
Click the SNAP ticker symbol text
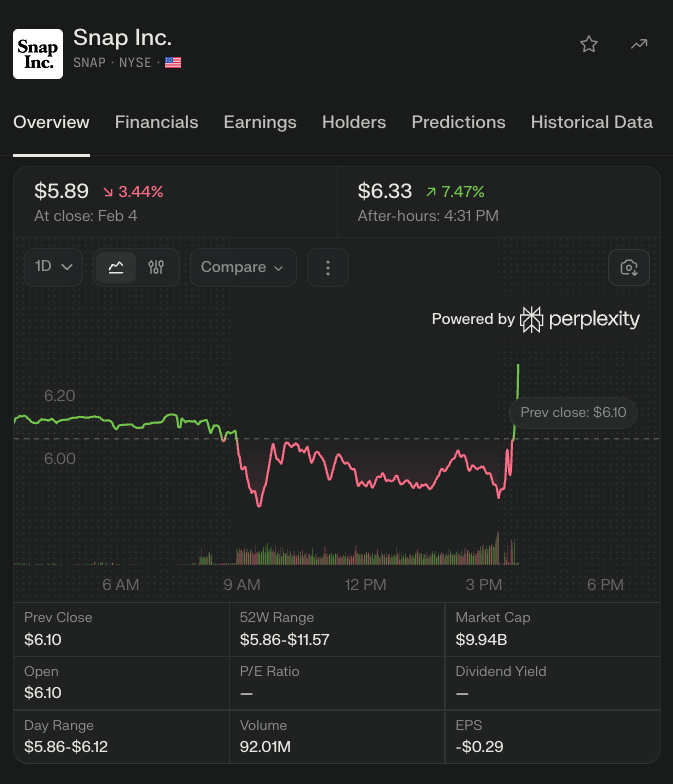90,63
